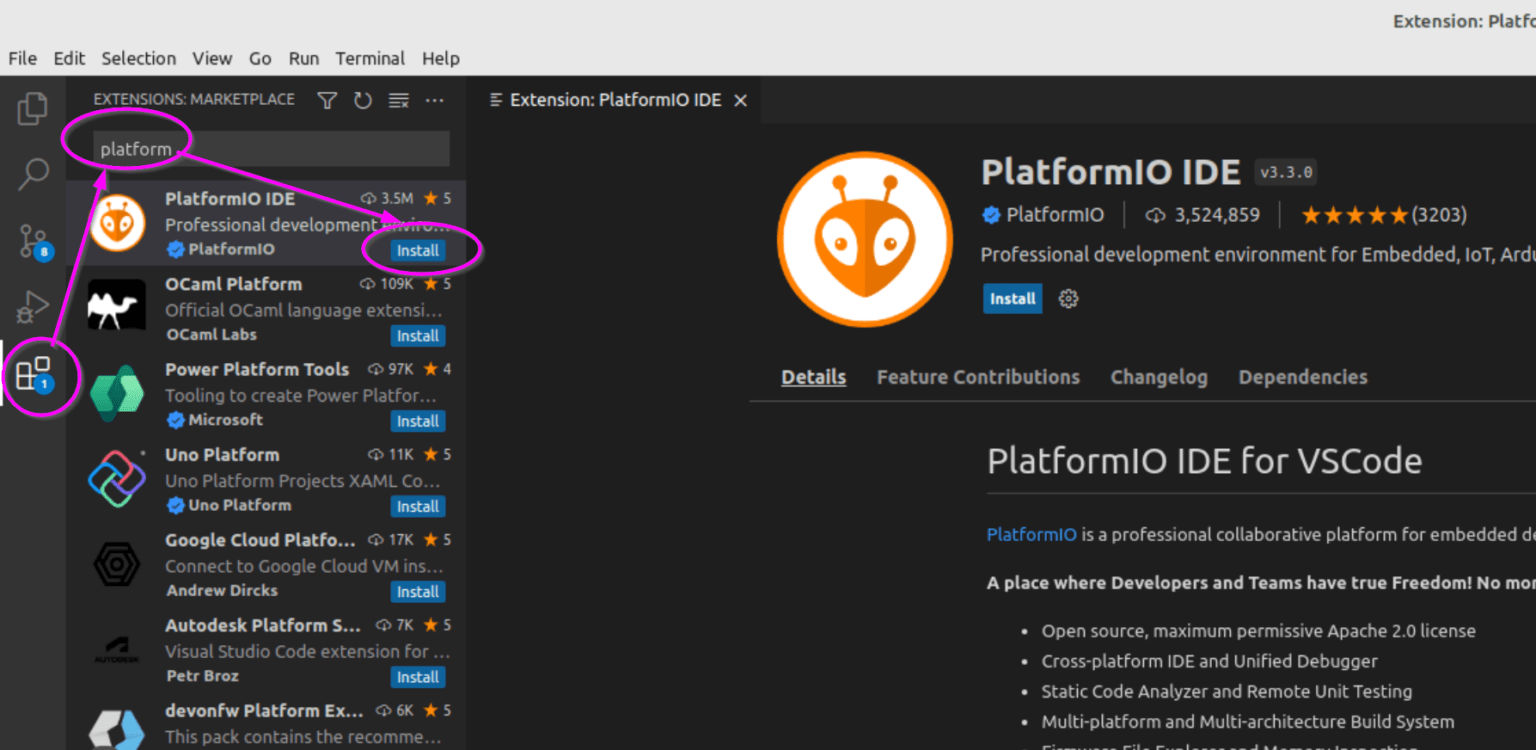This screenshot has height=750, width=1536.
Task: Clear the extension search results
Action: 398,100
